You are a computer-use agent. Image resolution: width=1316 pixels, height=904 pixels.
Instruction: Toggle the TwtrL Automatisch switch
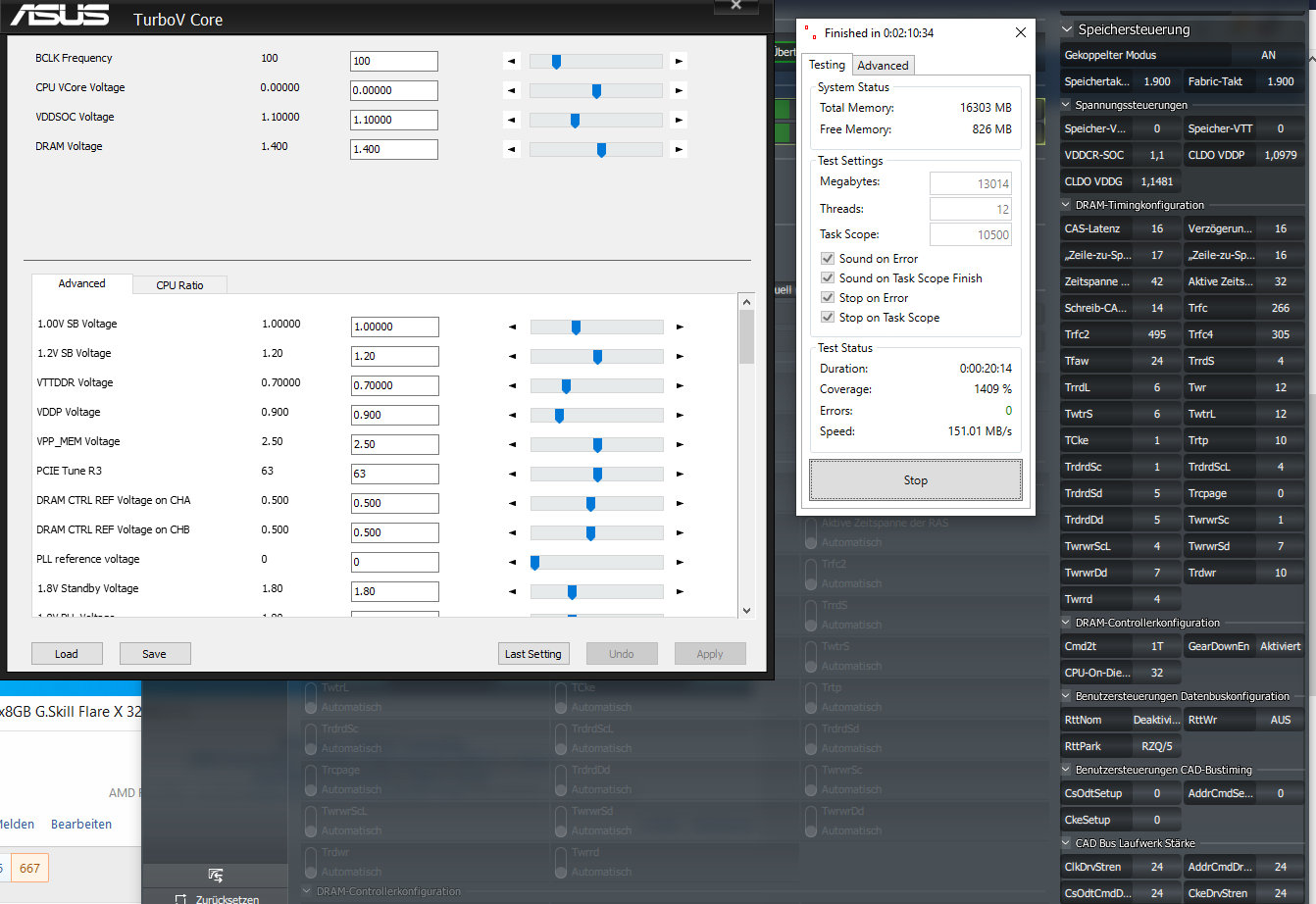(x=310, y=697)
